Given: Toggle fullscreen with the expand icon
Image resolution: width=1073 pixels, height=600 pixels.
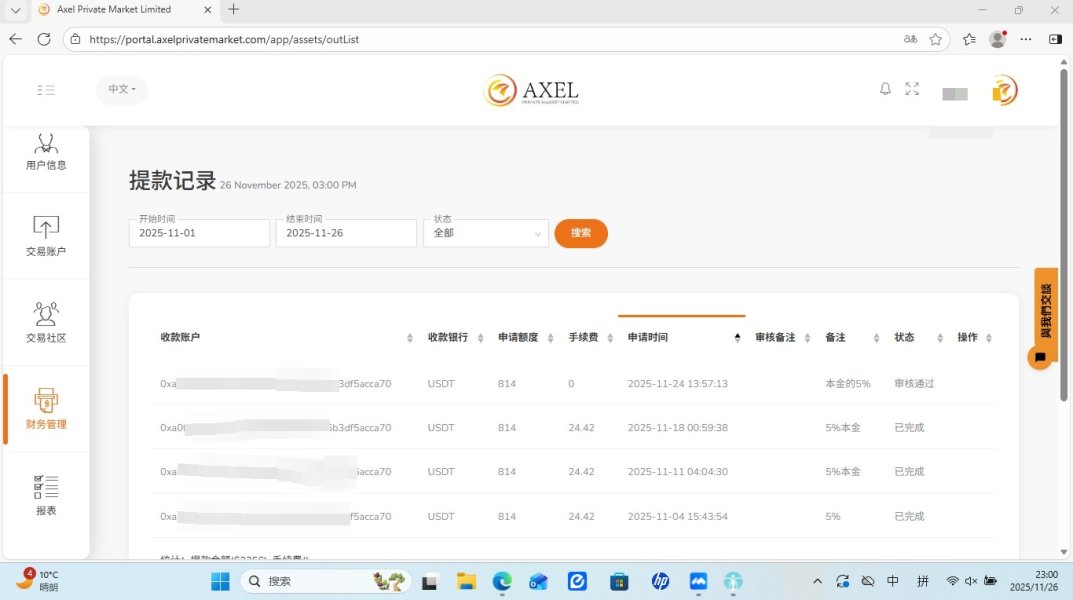Looking at the screenshot, I should [x=912, y=89].
